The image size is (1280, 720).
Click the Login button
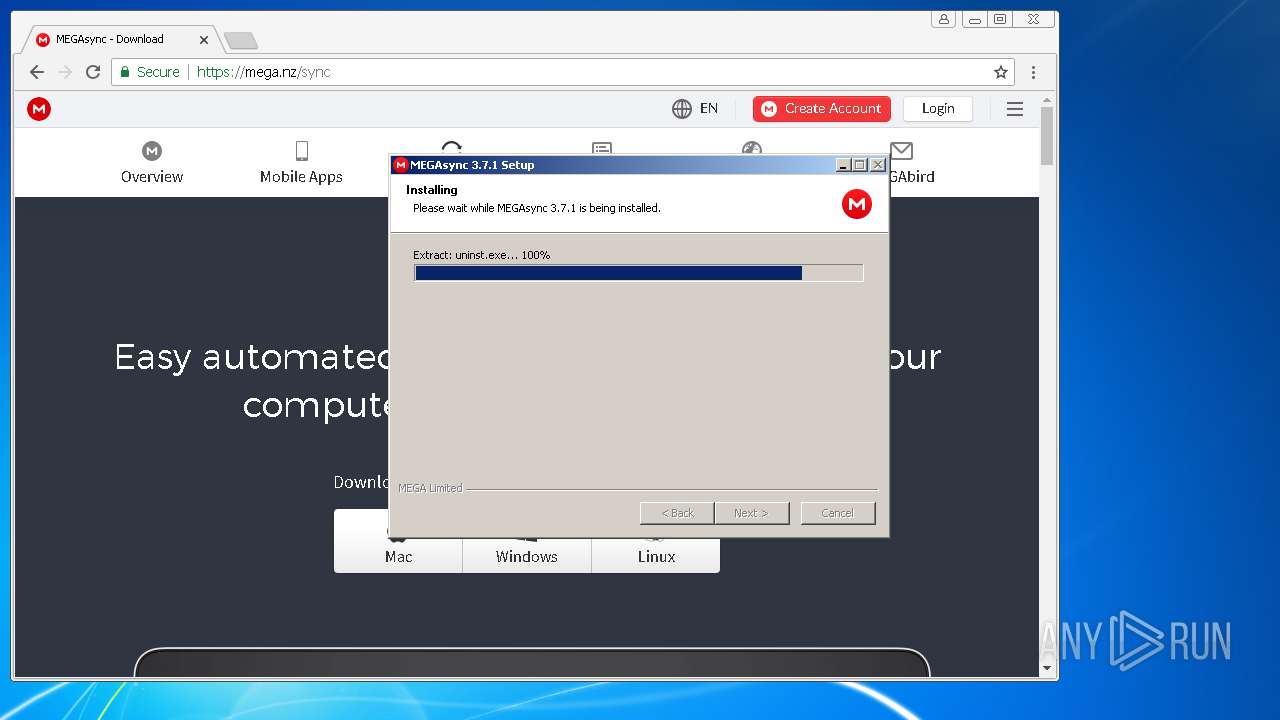pyautogui.click(x=938, y=109)
